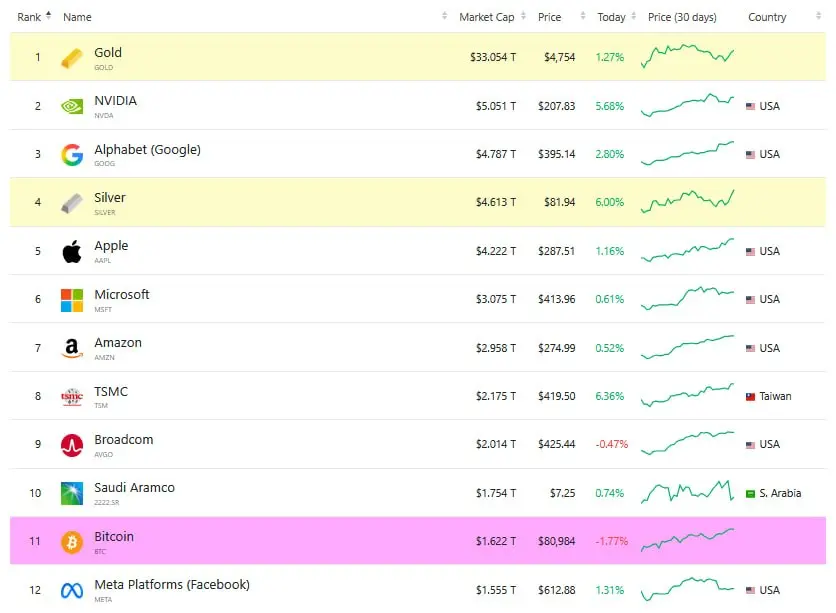The height and width of the screenshot is (613, 836).
Task: Click the Gold bar icon
Action: (72, 58)
